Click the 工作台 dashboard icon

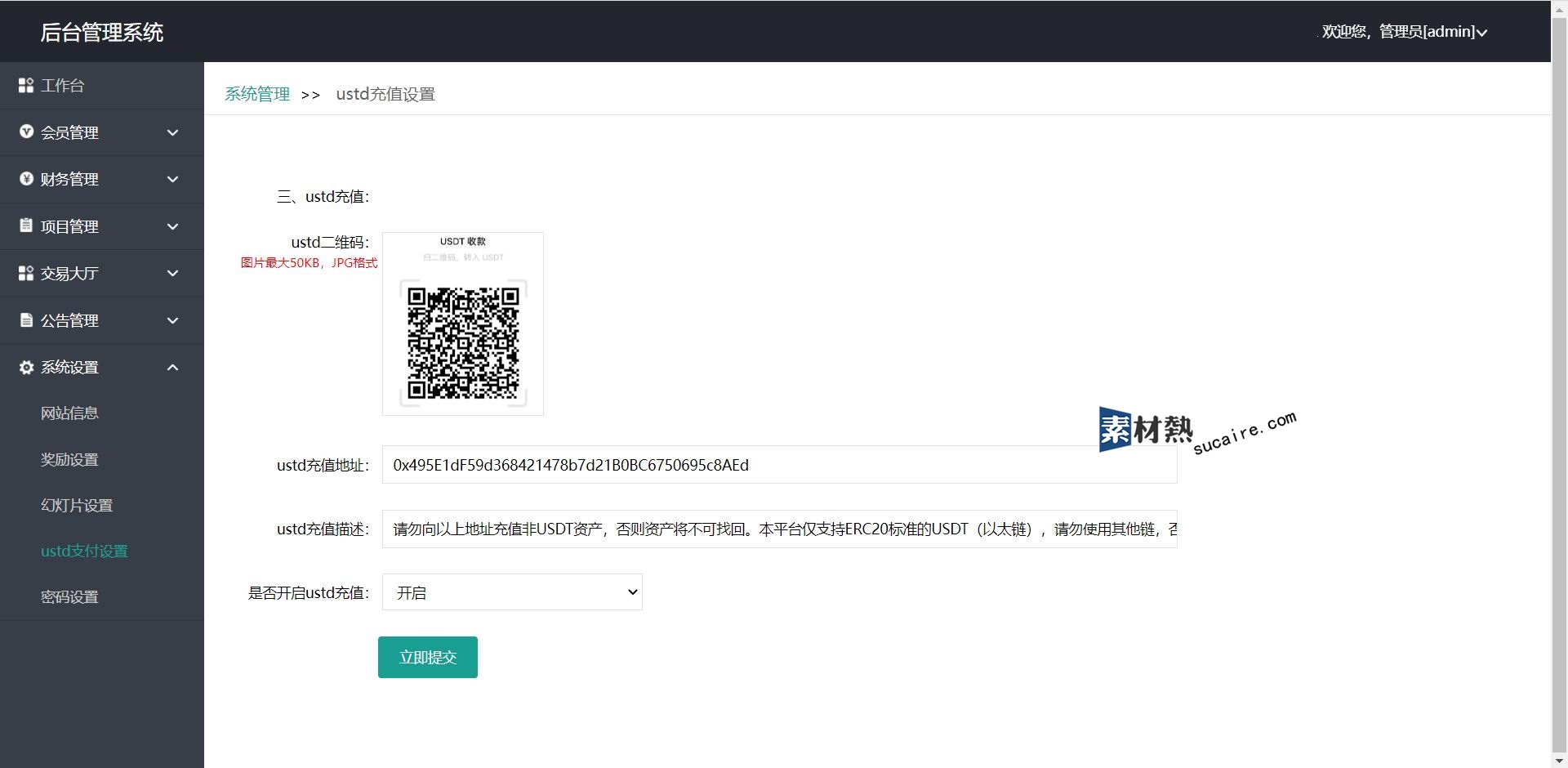(26, 86)
